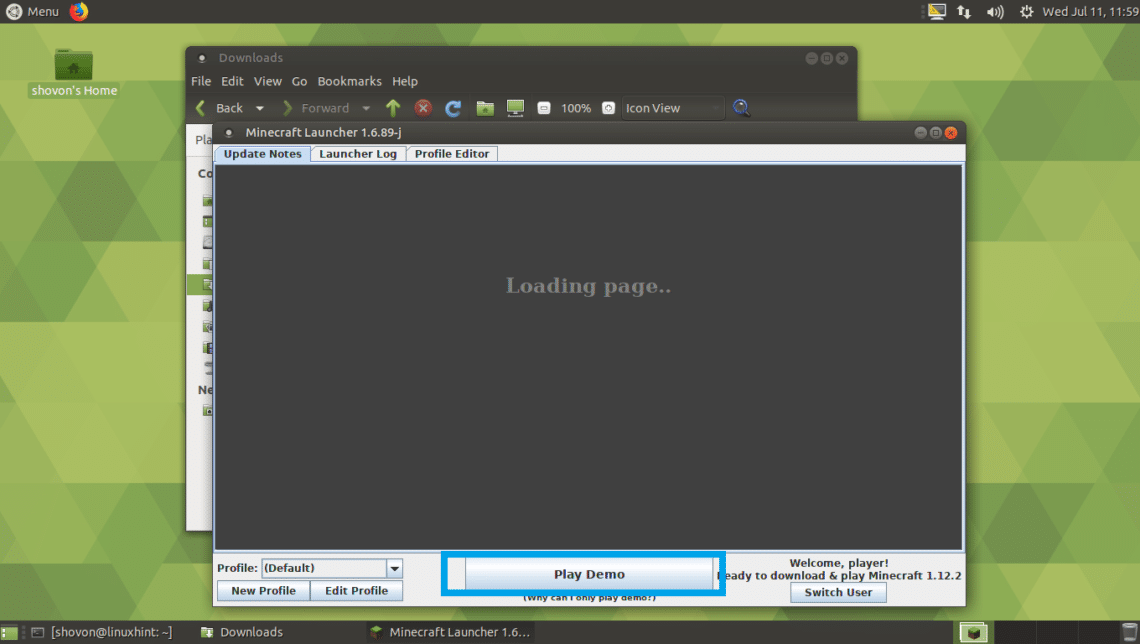The width and height of the screenshot is (1140, 644).
Task: Open the Trash icon in the bottom panel
Action: pyautogui.click(x=1129, y=632)
